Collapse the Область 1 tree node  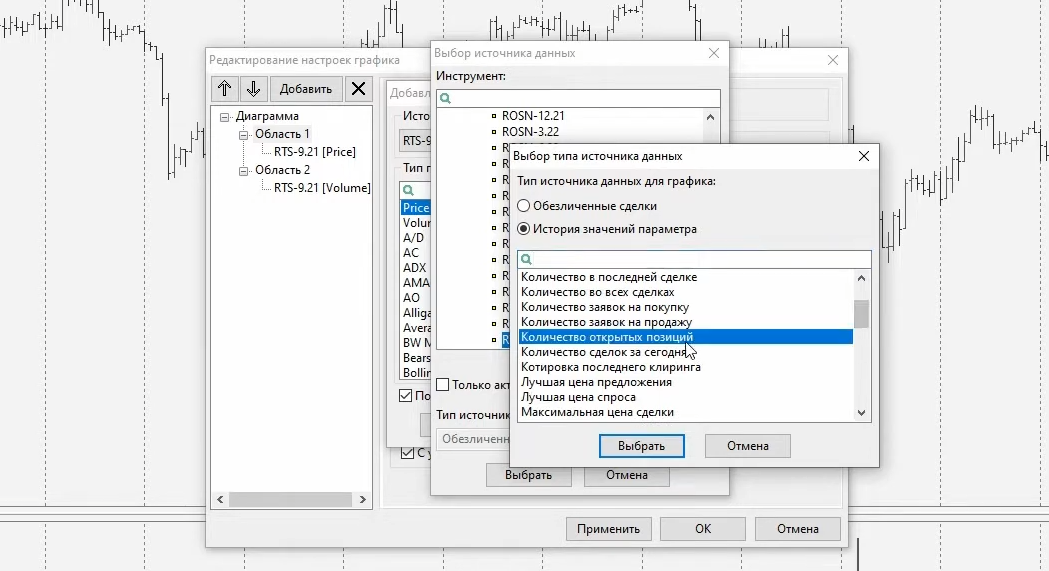(x=243, y=134)
